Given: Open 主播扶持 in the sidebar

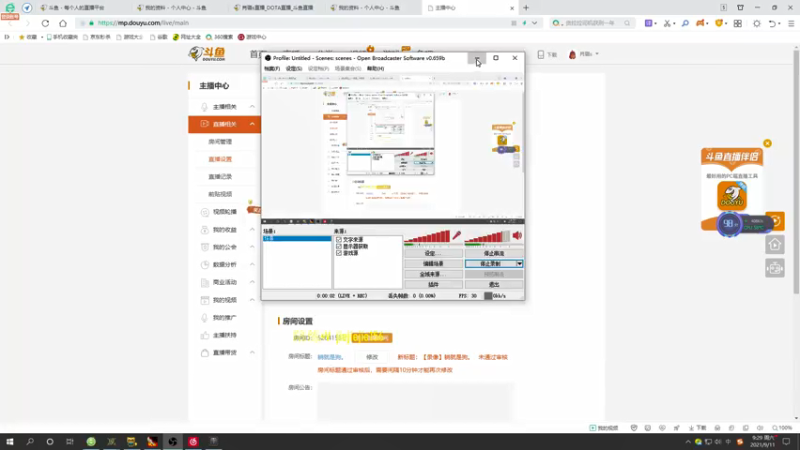Looking at the screenshot, I should (224, 335).
